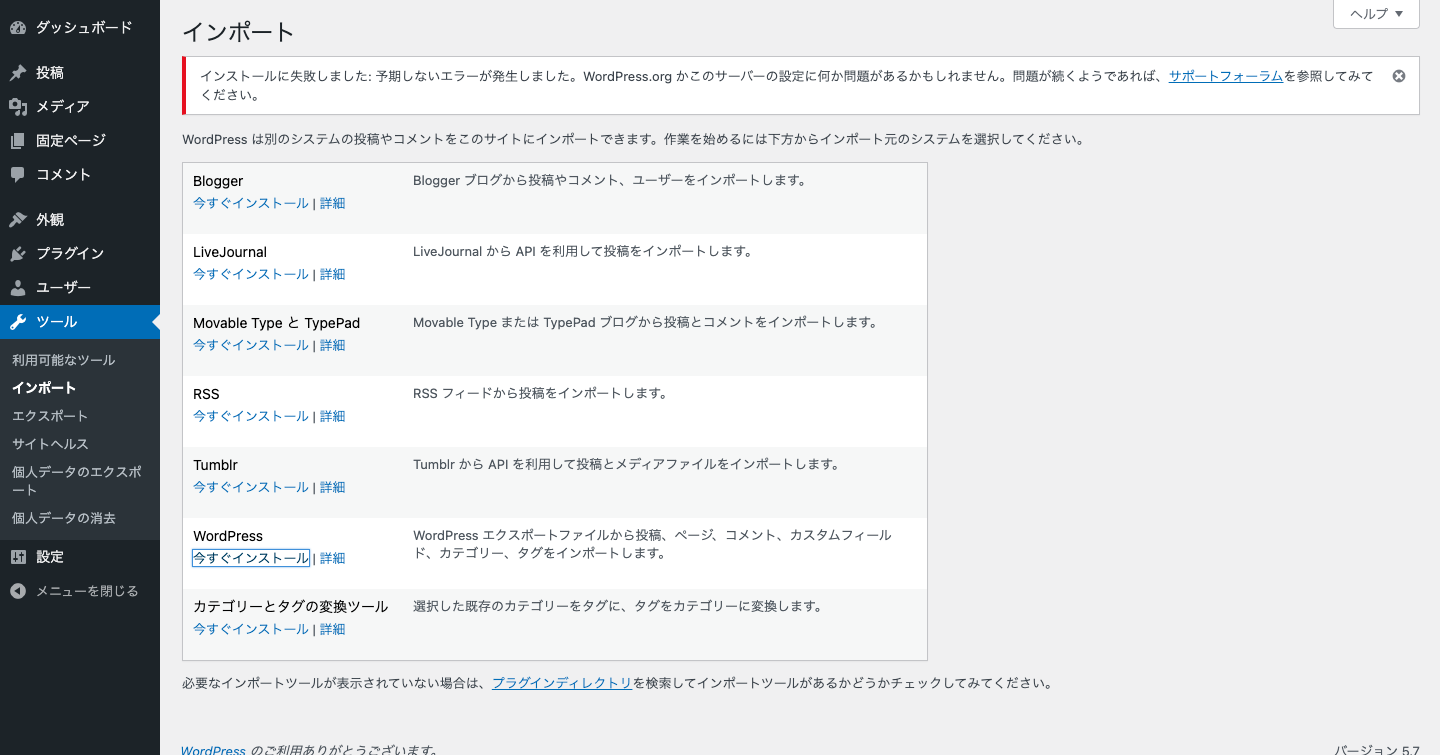
Task: Click the page icon beside 固定ページ
Action: [x=18, y=141]
